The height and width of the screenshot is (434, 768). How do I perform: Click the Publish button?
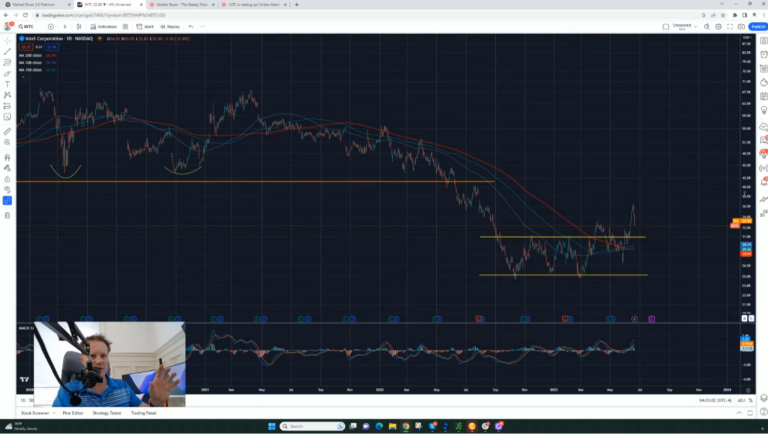click(756, 26)
